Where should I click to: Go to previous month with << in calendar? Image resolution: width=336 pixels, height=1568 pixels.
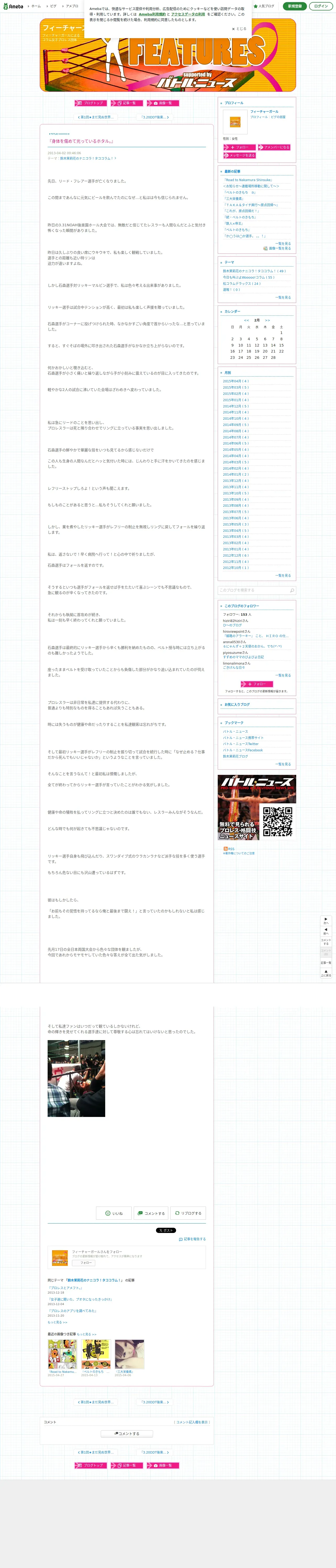(x=246, y=320)
